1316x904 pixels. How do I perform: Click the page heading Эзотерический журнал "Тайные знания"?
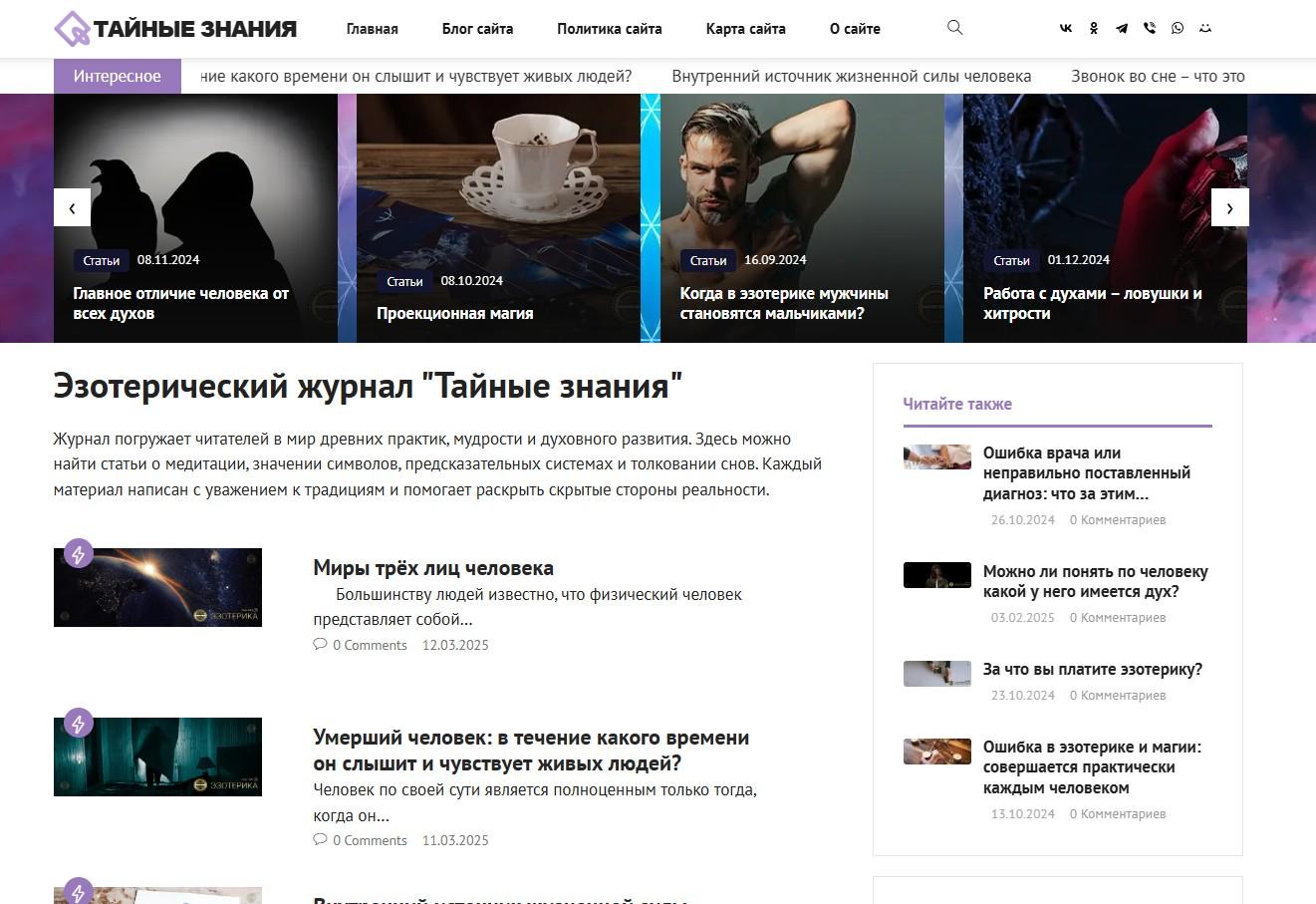(368, 386)
